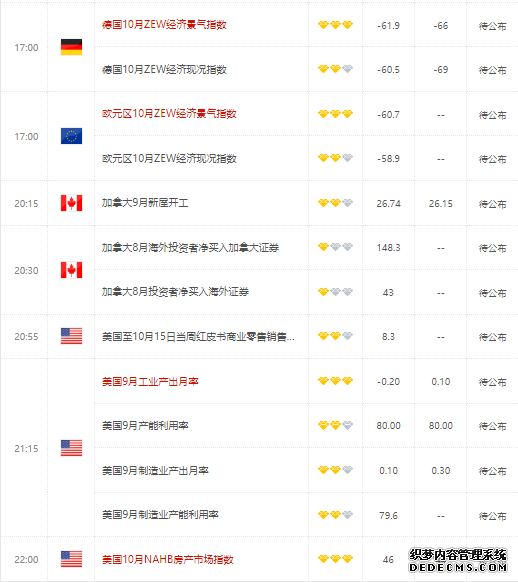Click importance stars for 德国10月ZEW经济景气指数
Screen dimensions: 518x582
[335, 25]
